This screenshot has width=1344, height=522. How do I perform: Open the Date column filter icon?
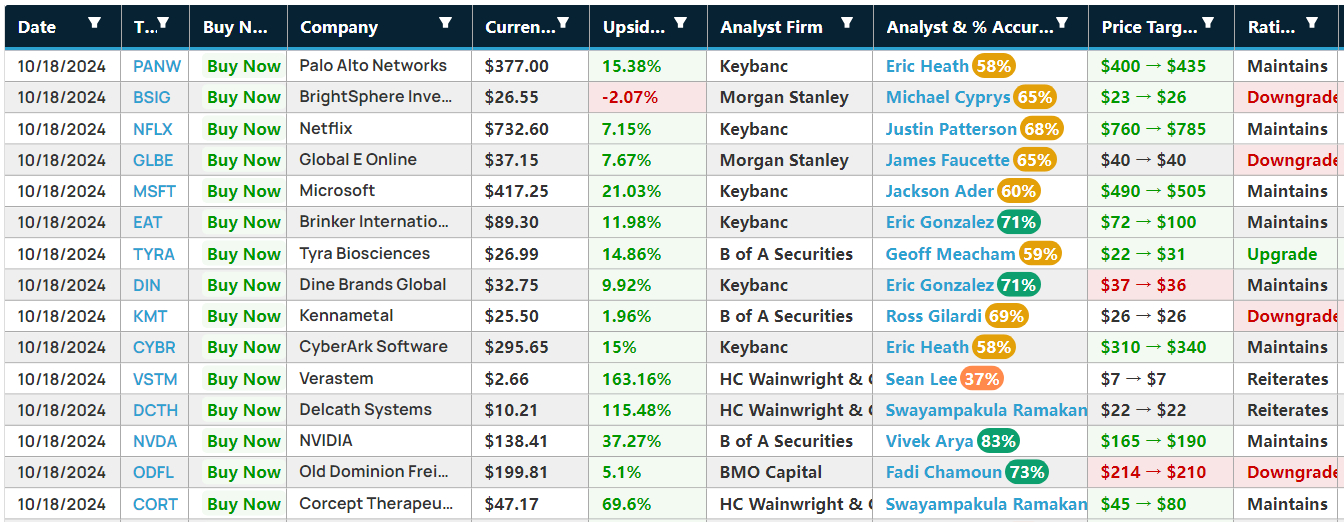94,23
